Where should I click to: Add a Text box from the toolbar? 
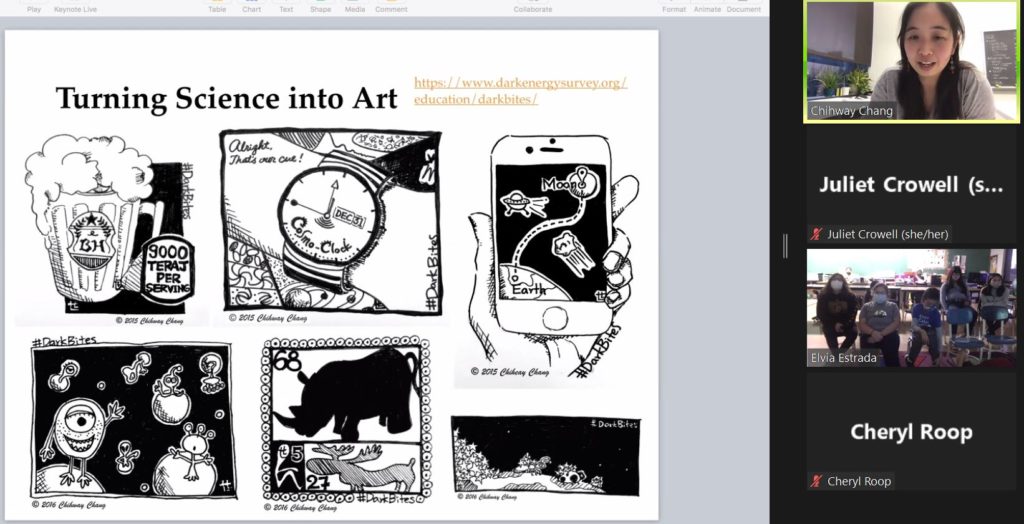click(x=286, y=8)
